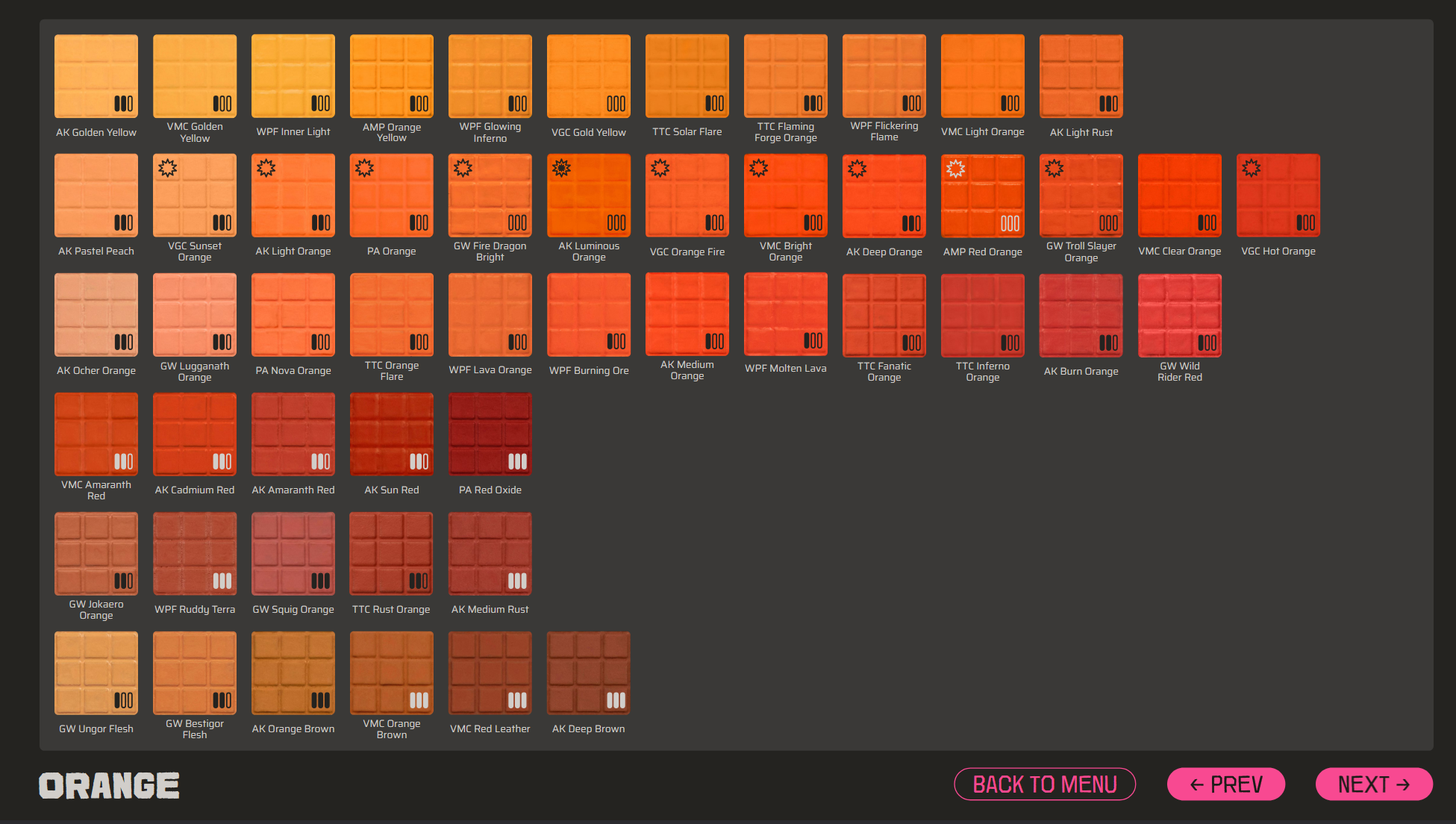The height and width of the screenshot is (824, 1456).
Task: Click burst icon on VGC Sunset Orange
Action: point(167,169)
